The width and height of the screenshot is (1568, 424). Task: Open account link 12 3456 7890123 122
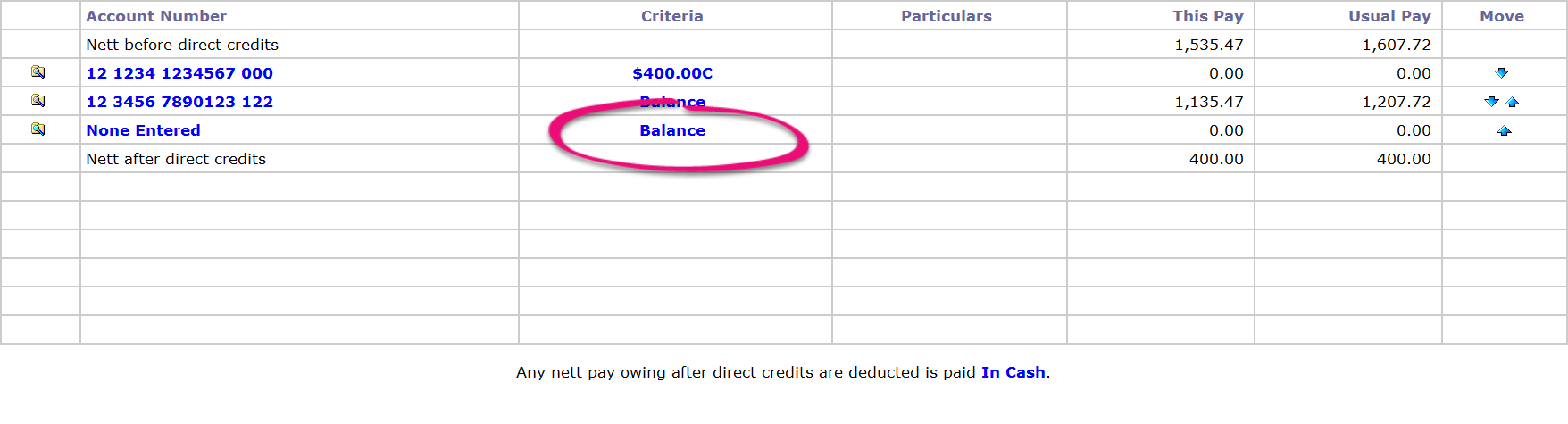pos(179,102)
